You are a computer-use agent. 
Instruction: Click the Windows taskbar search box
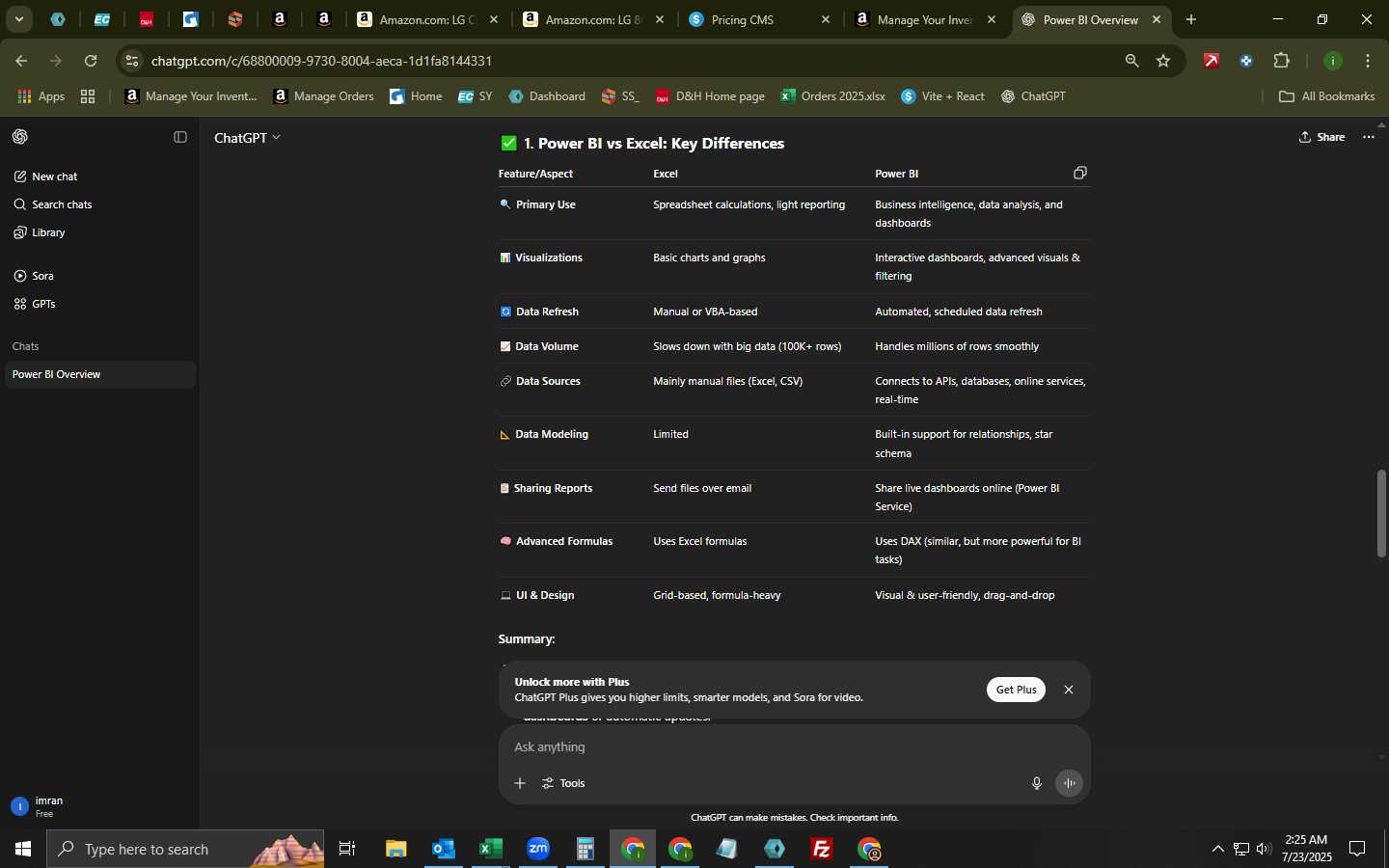[185, 849]
